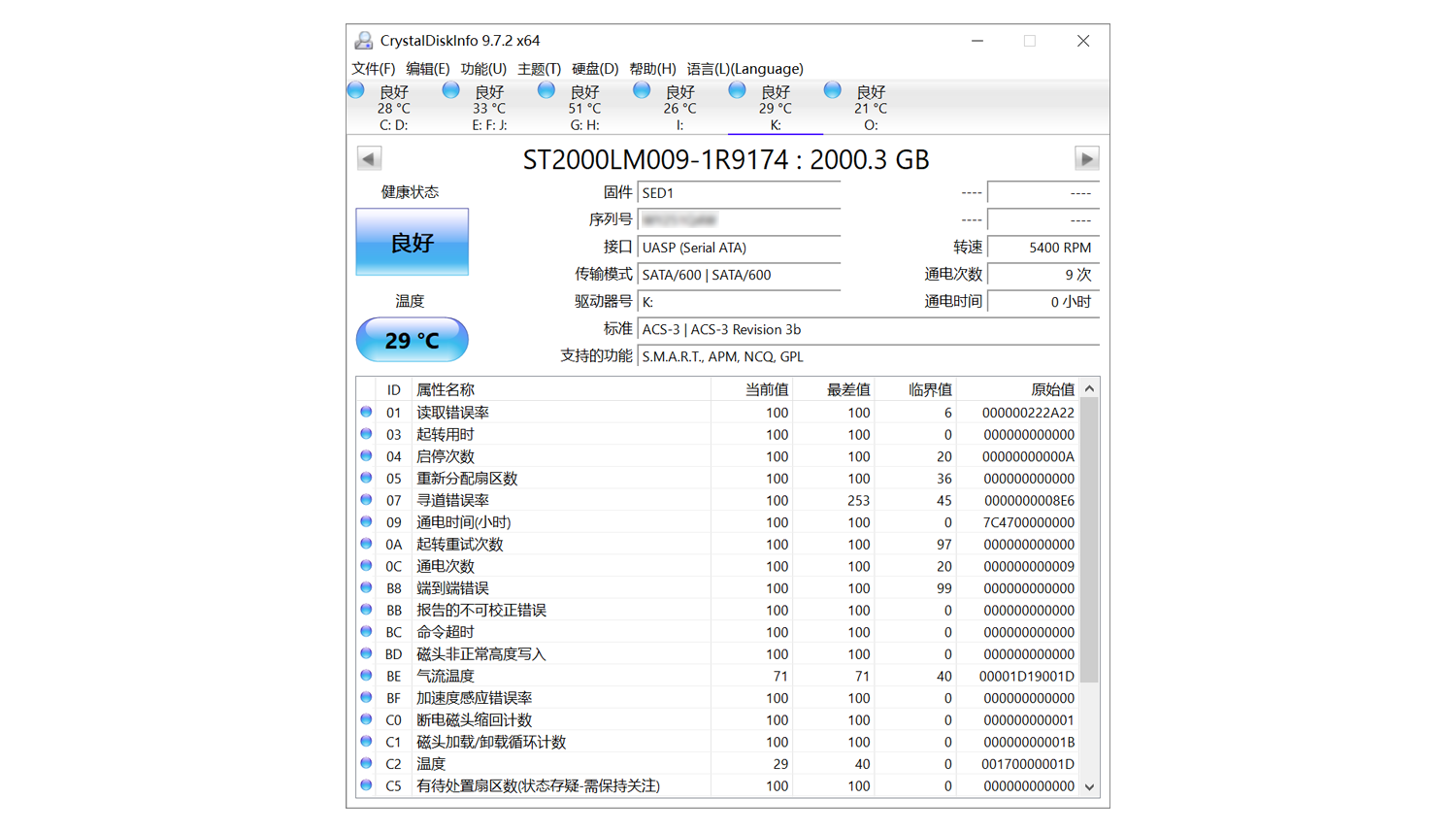Click the ID column header
Viewport: 1456px width, 832px height.
coord(393,389)
